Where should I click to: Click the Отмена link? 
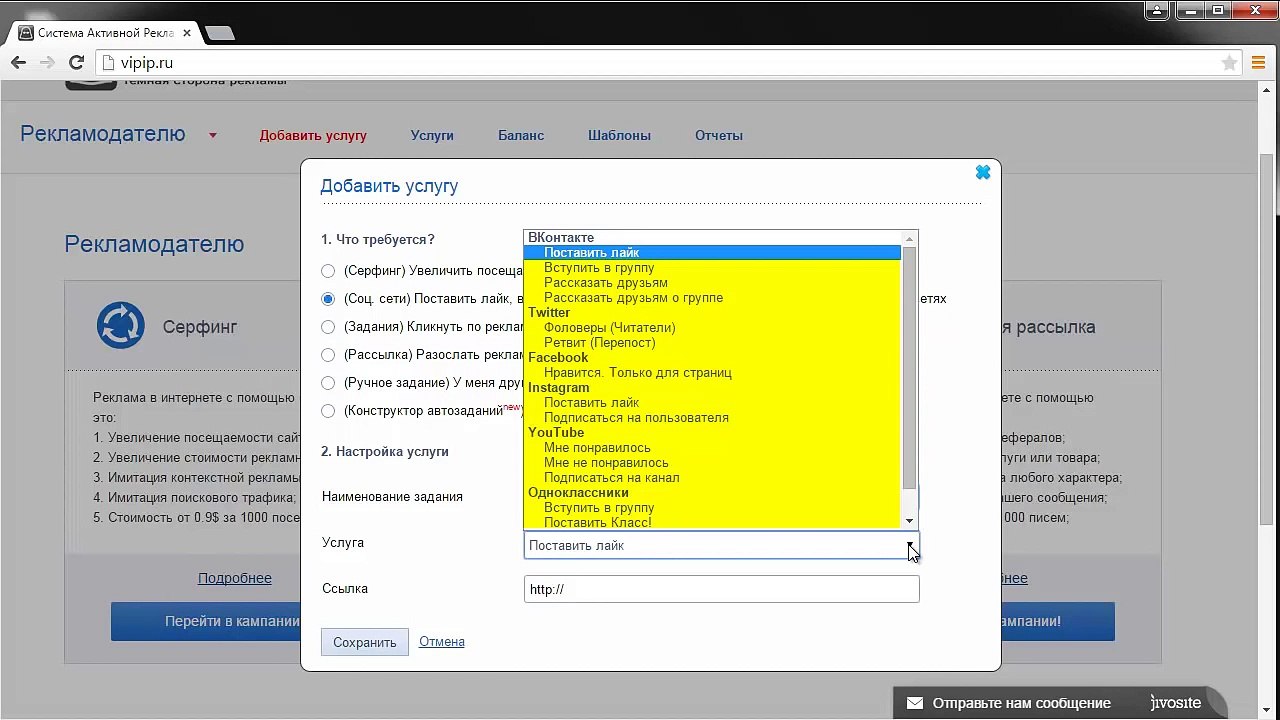(442, 642)
